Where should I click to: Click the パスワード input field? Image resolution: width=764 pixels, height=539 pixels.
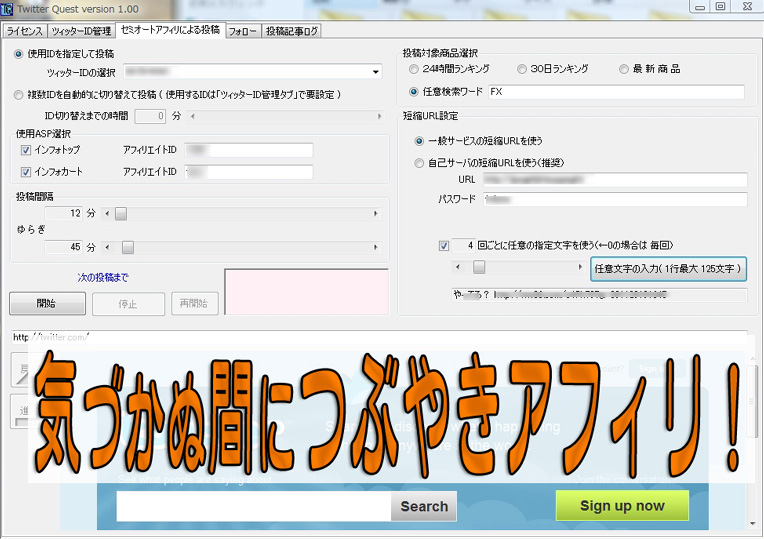(615, 199)
